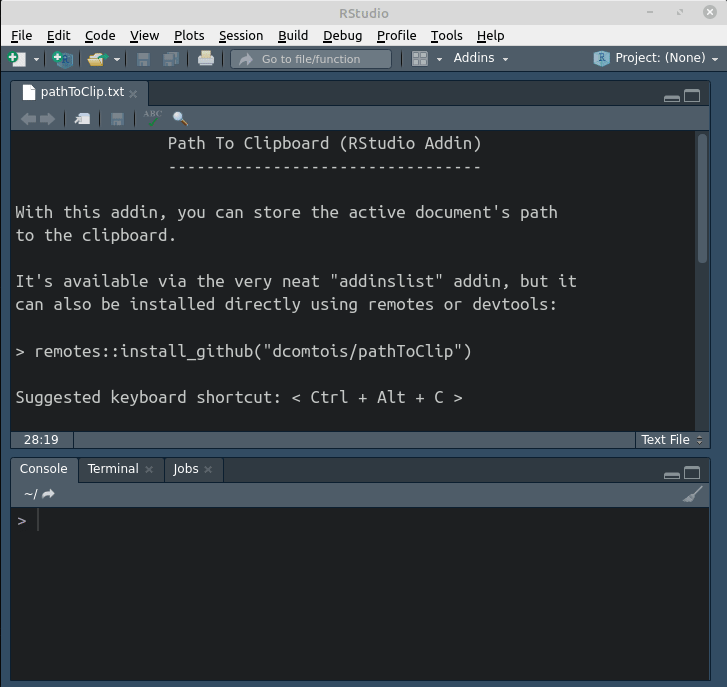Open the Tools menu
This screenshot has height=687, width=727.
(446, 36)
